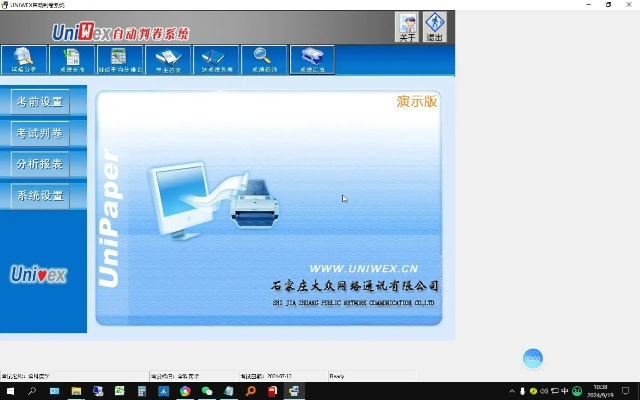Minimize the UniWex window
The width and height of the screenshot is (640, 400).
click(589, 4)
